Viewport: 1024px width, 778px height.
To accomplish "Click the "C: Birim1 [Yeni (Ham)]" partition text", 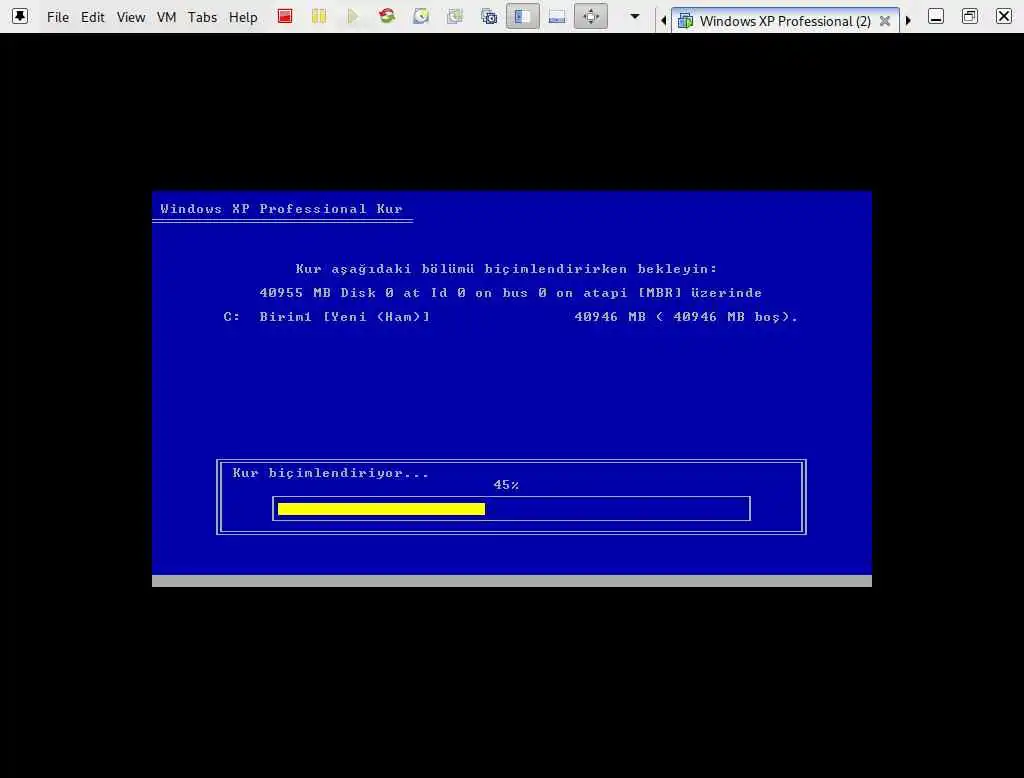I will pos(327,317).
